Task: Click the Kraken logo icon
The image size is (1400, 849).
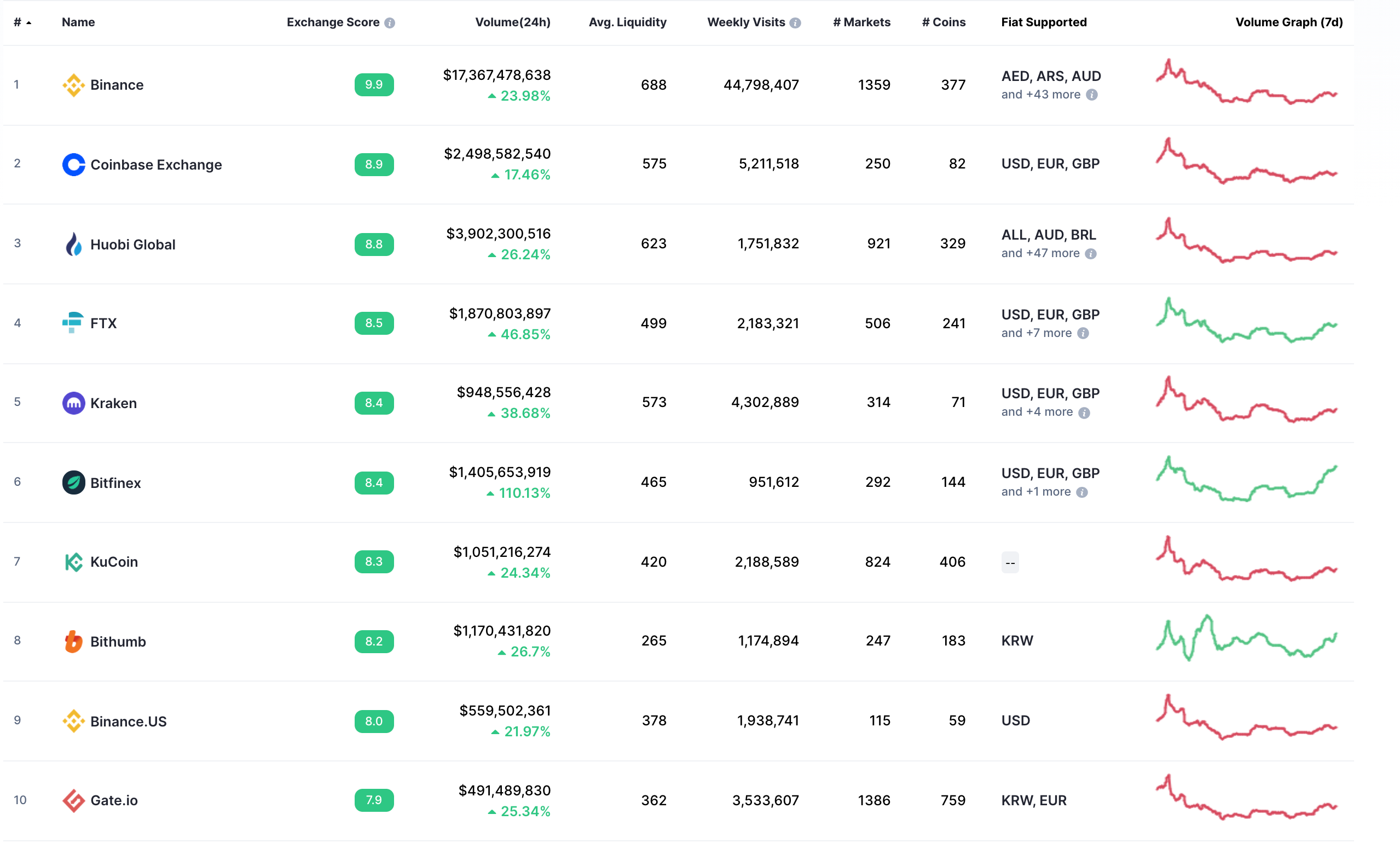Action: click(73, 403)
